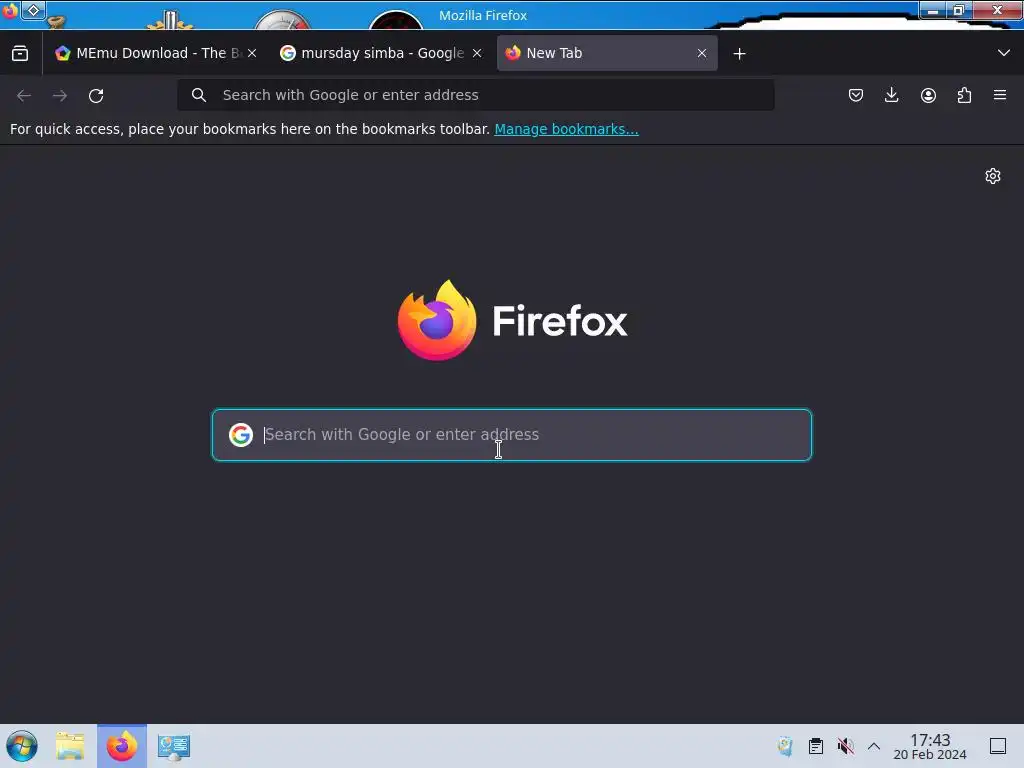Click the Google icon in the search box
This screenshot has height=768, width=1024.
[x=241, y=435]
